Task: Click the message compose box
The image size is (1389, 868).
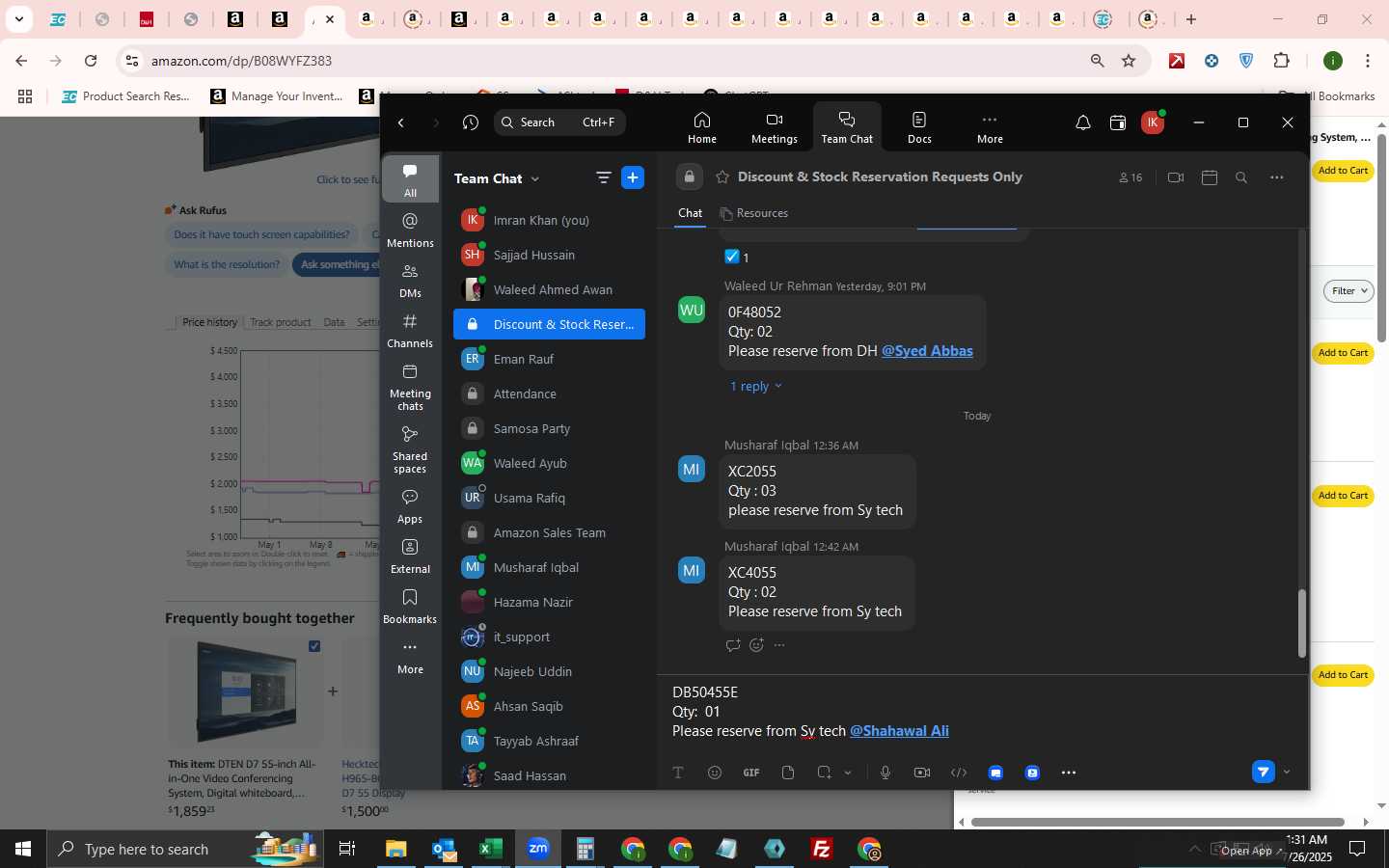Action: (981, 712)
